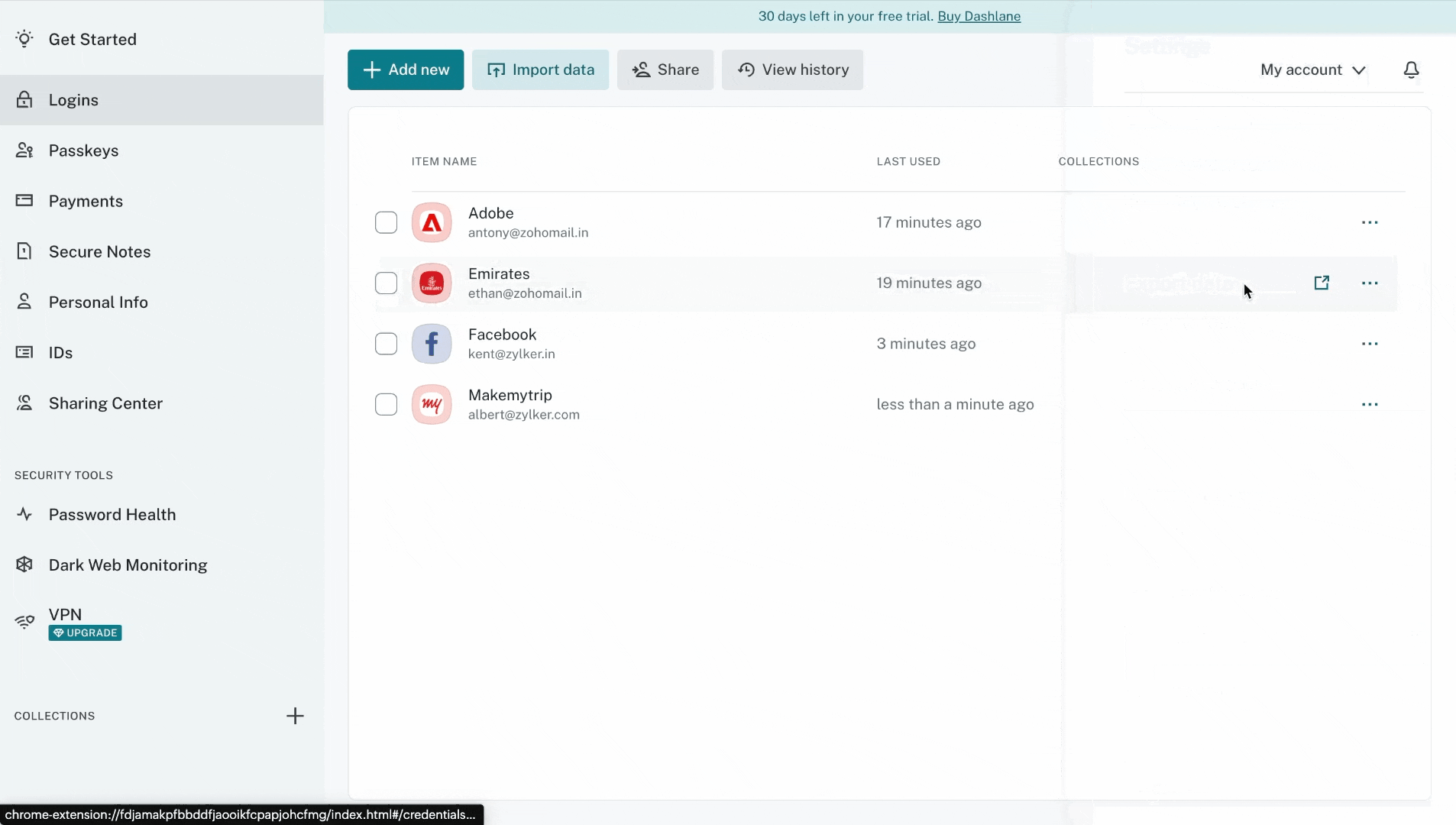Click the Secure Notes document icon
Screen dimensions: 1456x825
(24, 251)
